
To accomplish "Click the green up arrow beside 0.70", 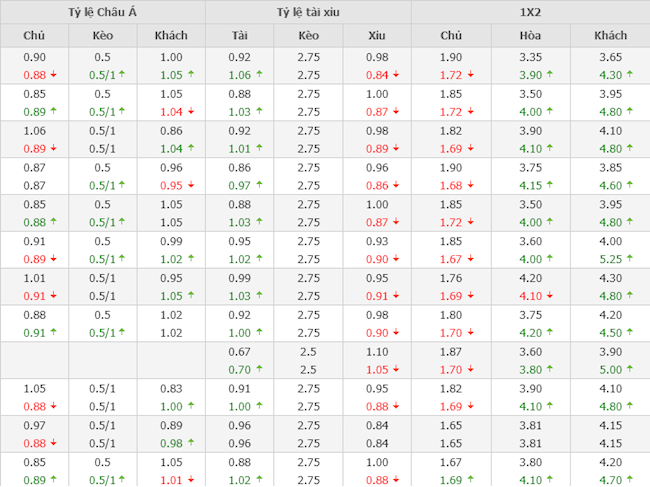I will click(260, 370).
